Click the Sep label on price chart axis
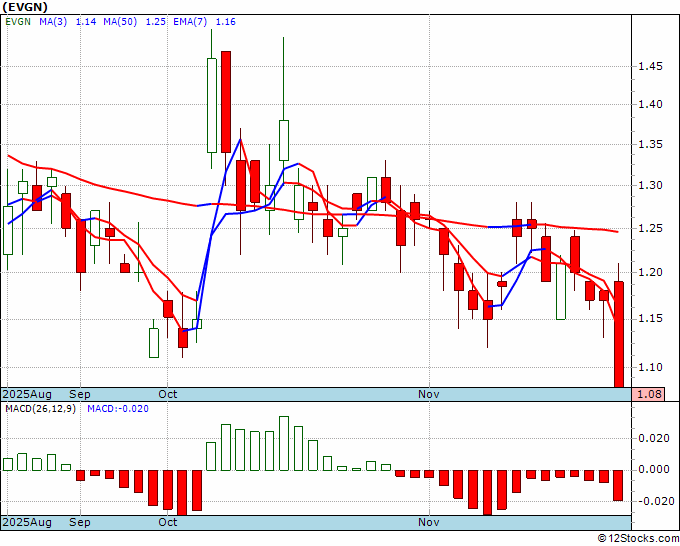The image size is (680, 546). tap(80, 394)
